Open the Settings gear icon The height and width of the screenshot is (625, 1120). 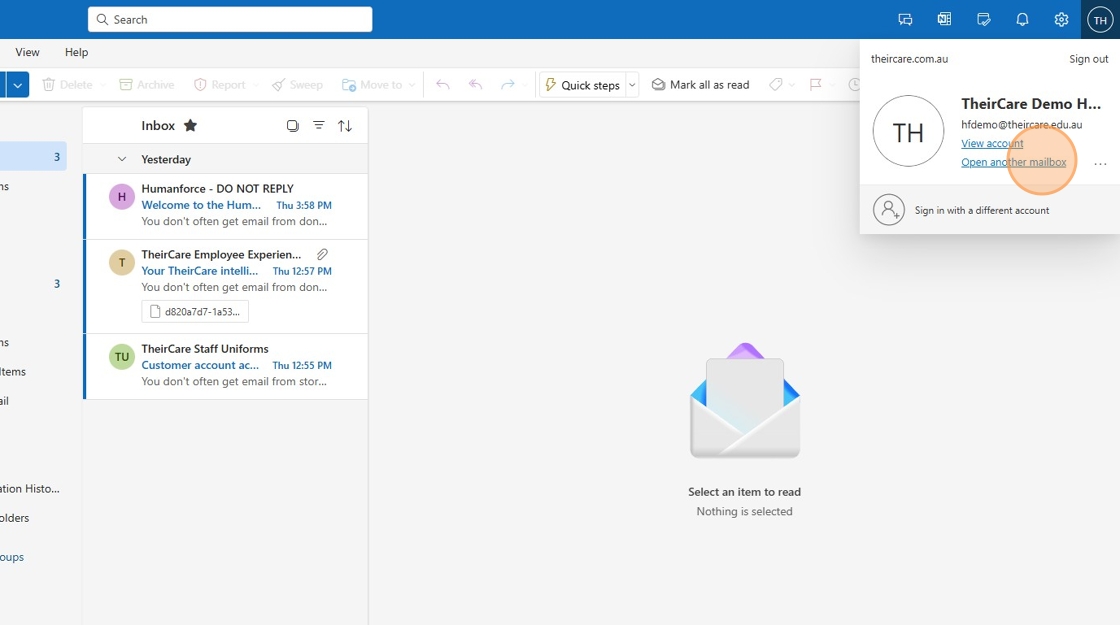pos(1061,19)
